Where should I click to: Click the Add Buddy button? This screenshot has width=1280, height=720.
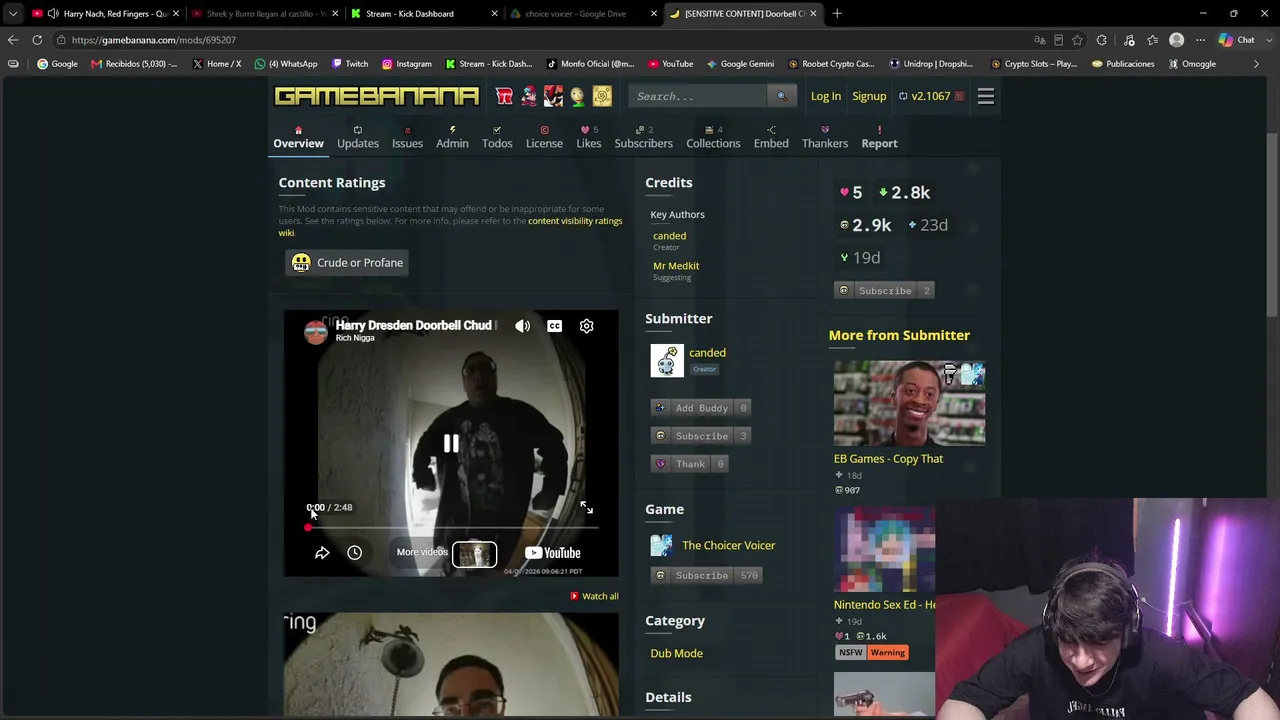point(701,408)
